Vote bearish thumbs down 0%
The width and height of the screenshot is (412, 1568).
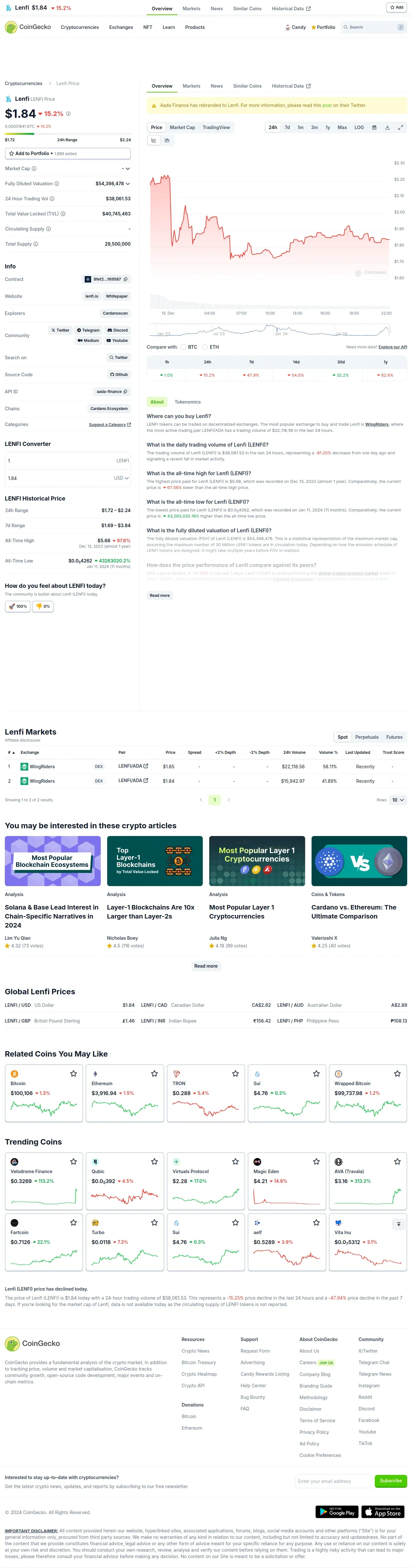43,606
